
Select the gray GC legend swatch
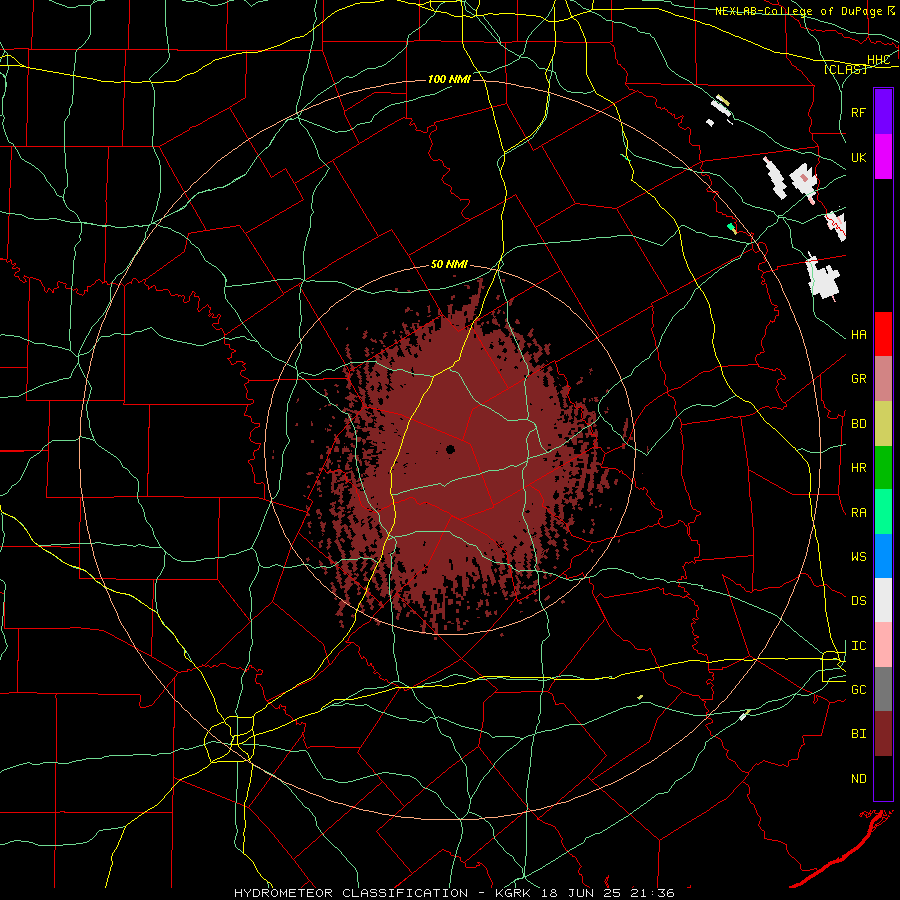883,689
